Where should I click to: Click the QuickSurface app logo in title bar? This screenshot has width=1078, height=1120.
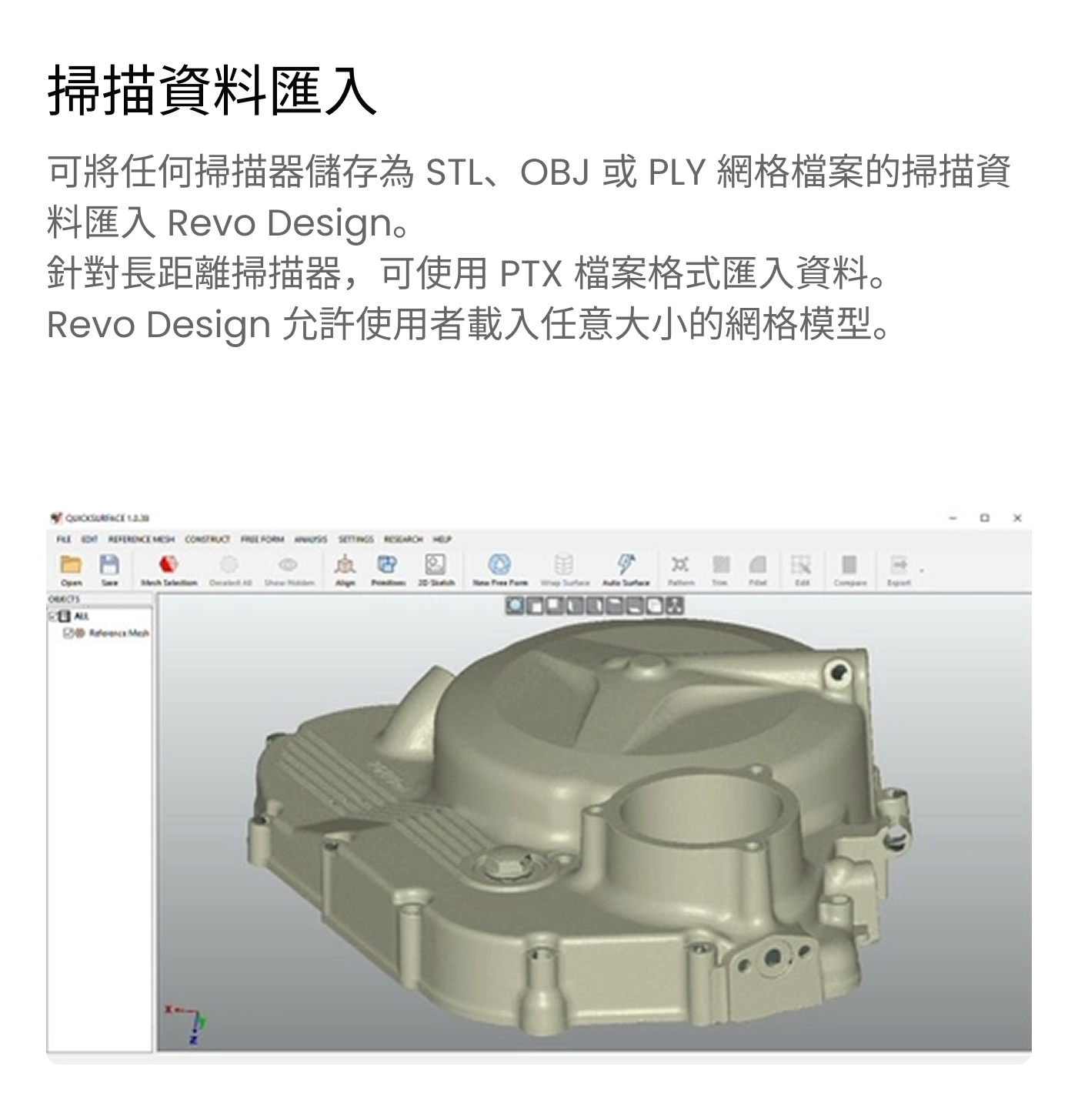[x=55, y=518]
